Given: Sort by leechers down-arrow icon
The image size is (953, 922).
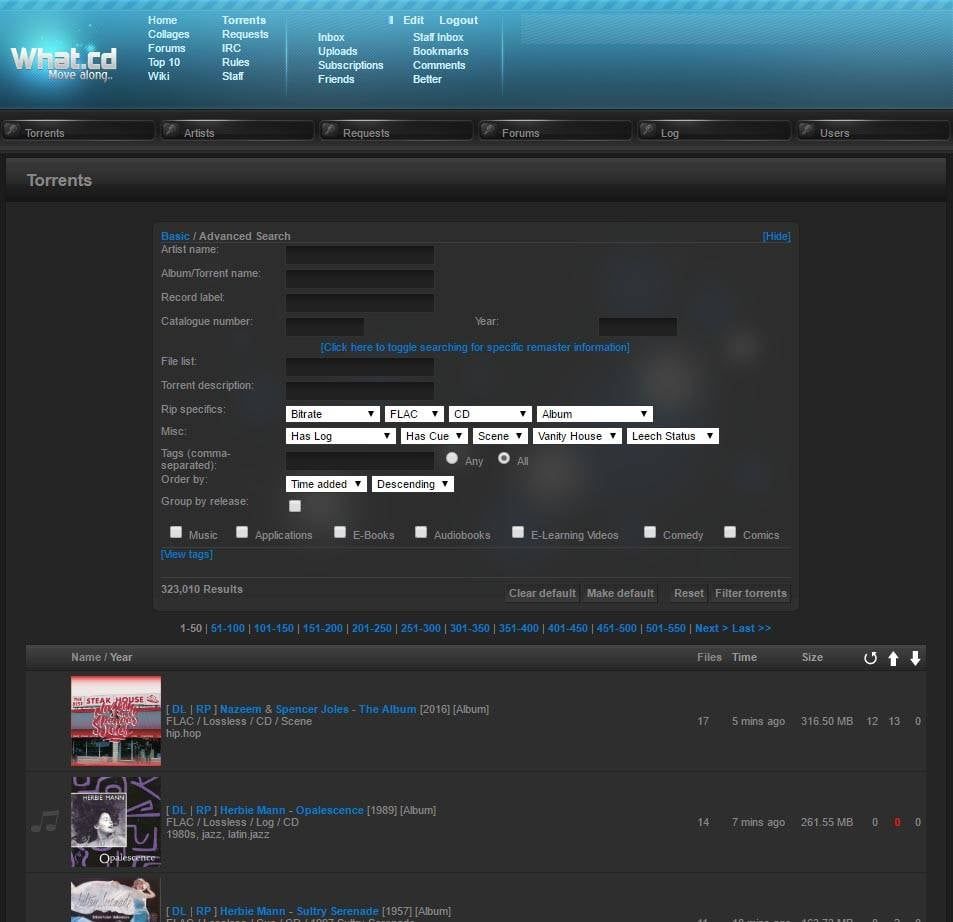Looking at the screenshot, I should point(915,658).
